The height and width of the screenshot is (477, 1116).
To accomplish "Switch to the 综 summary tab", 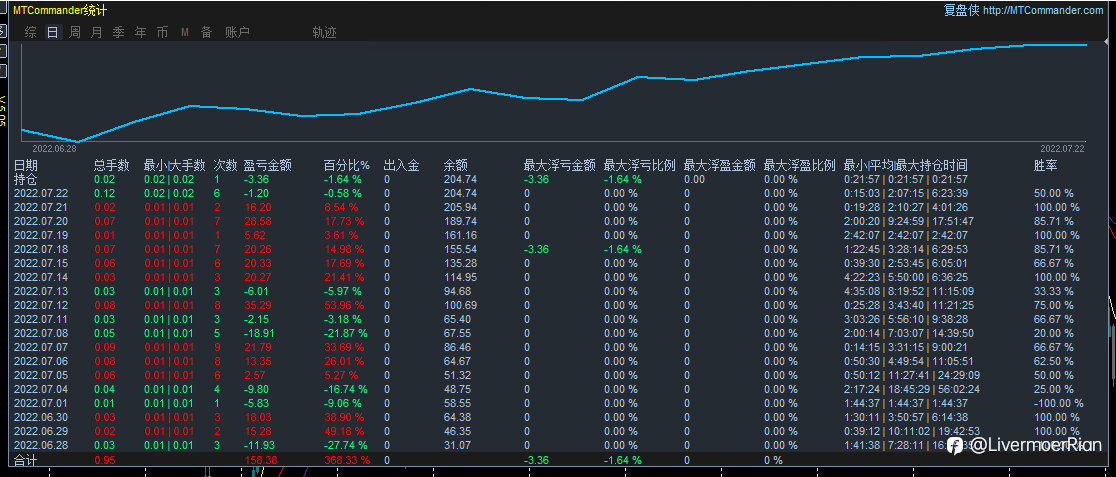I will pyautogui.click(x=31, y=32).
